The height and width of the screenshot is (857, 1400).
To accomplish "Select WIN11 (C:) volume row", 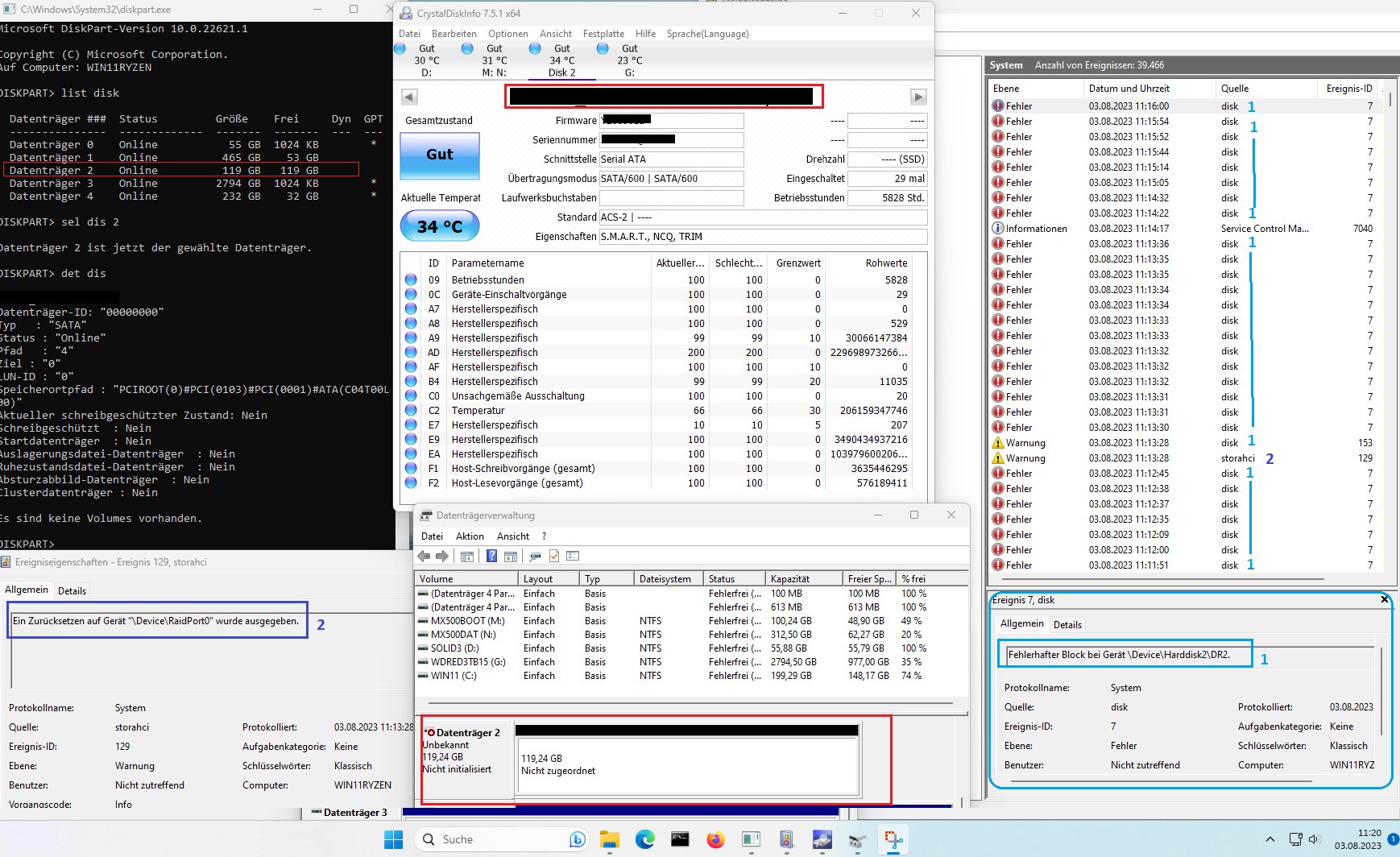I will point(690,676).
